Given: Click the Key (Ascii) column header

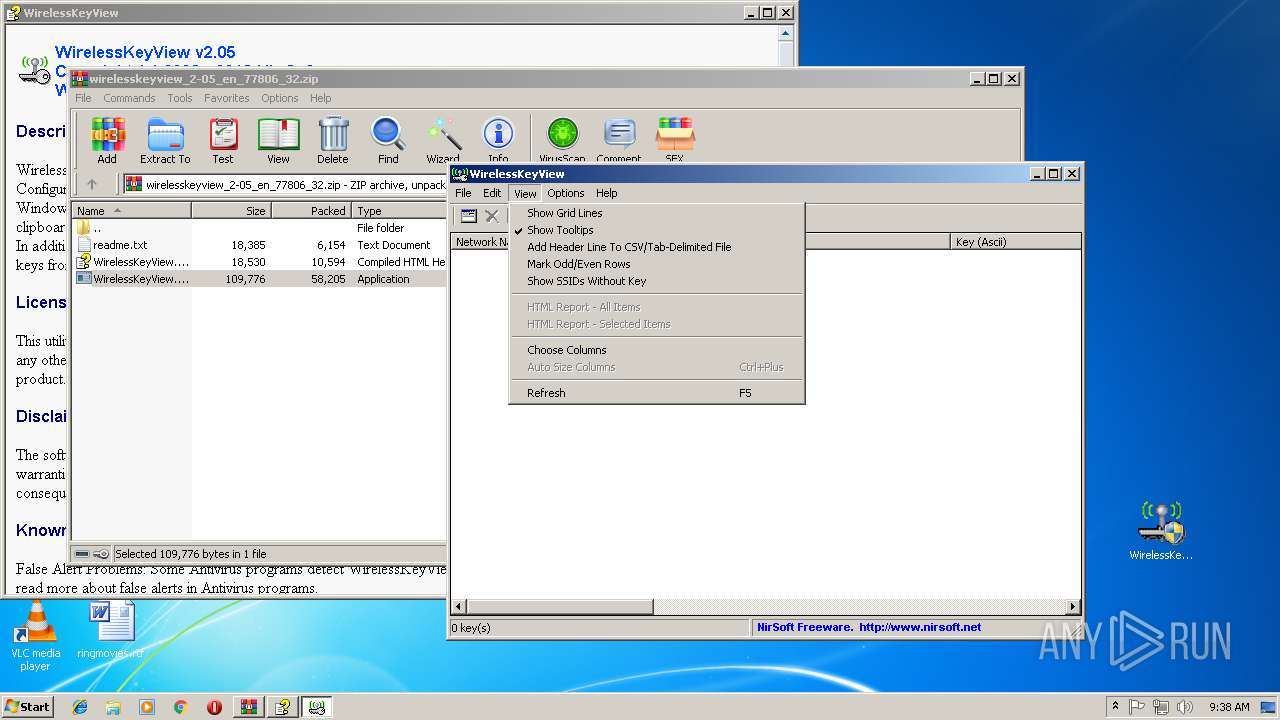Looking at the screenshot, I should (x=1015, y=242).
